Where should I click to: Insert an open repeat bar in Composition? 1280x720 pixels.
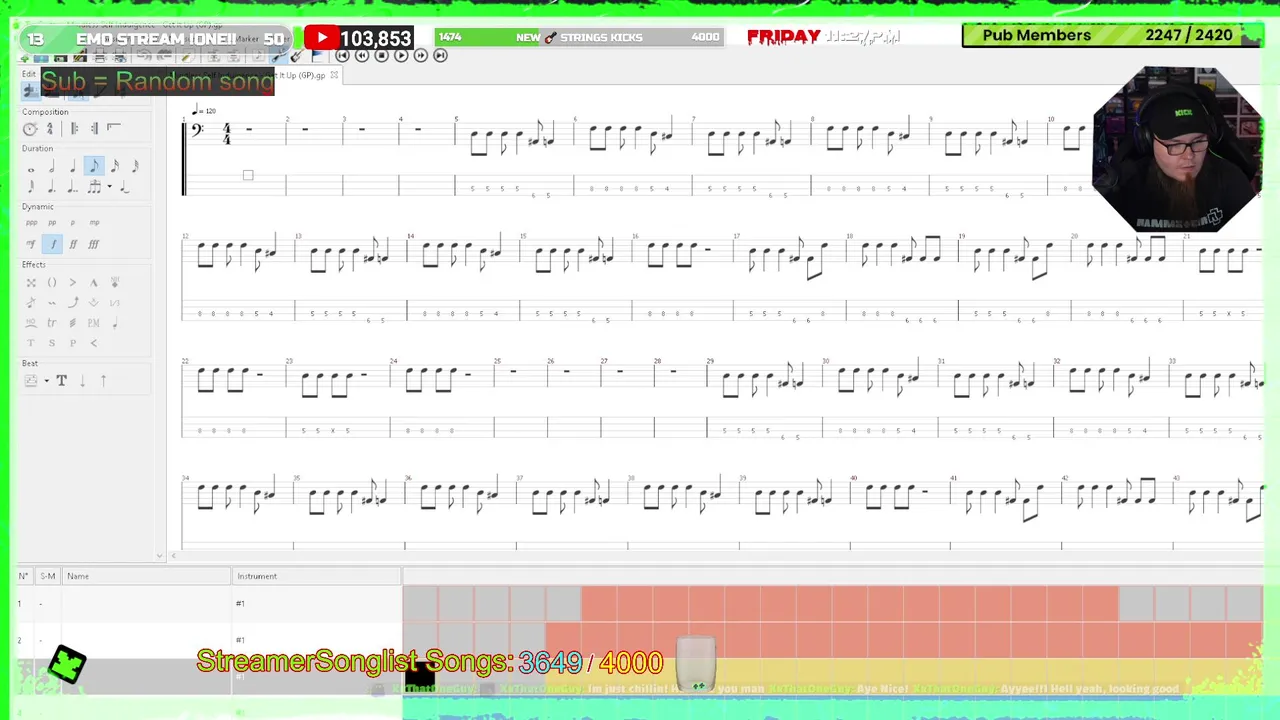[x=74, y=128]
